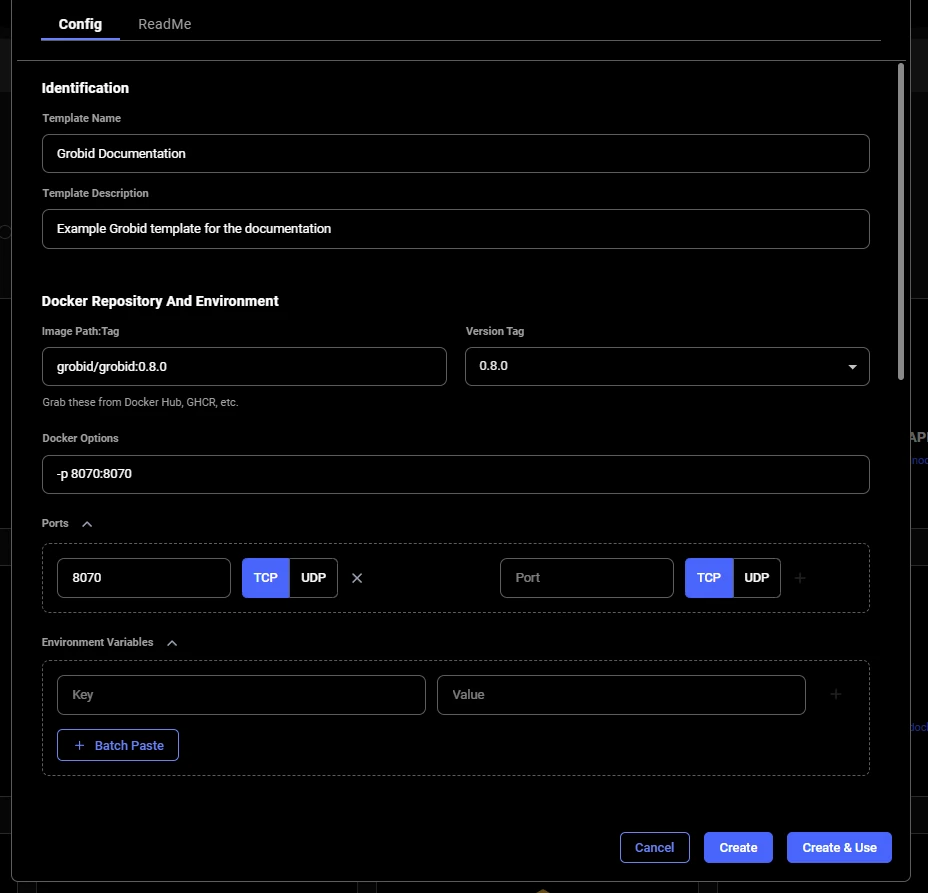Image resolution: width=928 pixels, height=893 pixels.
Task: Select TCP for port 8070
Action: (x=266, y=578)
